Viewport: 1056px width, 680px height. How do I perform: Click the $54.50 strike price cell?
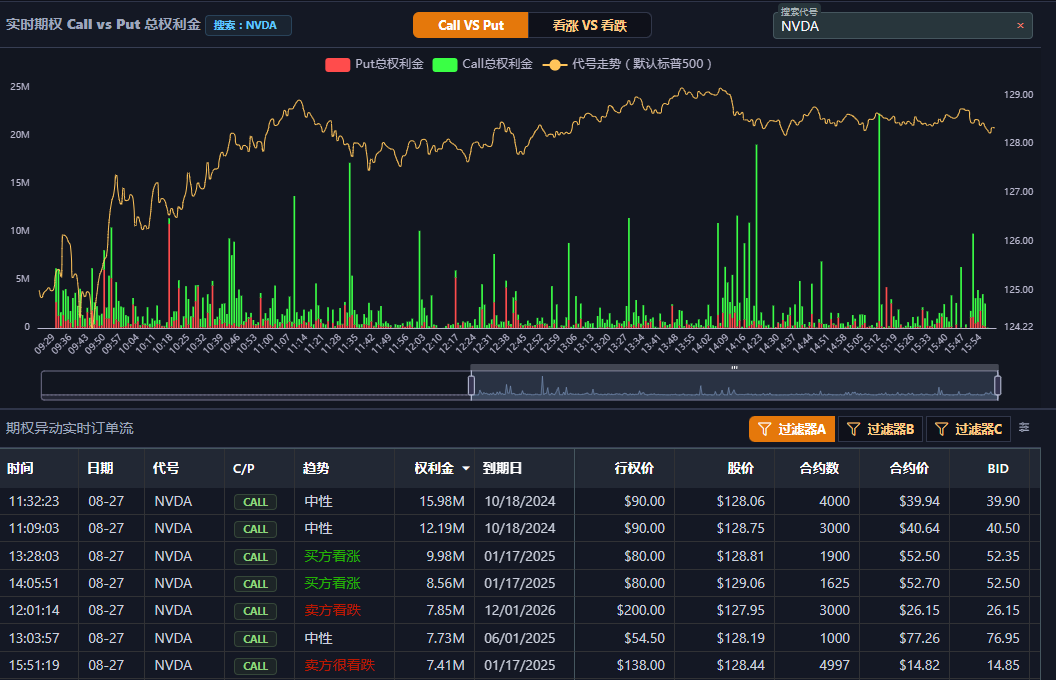click(x=644, y=638)
